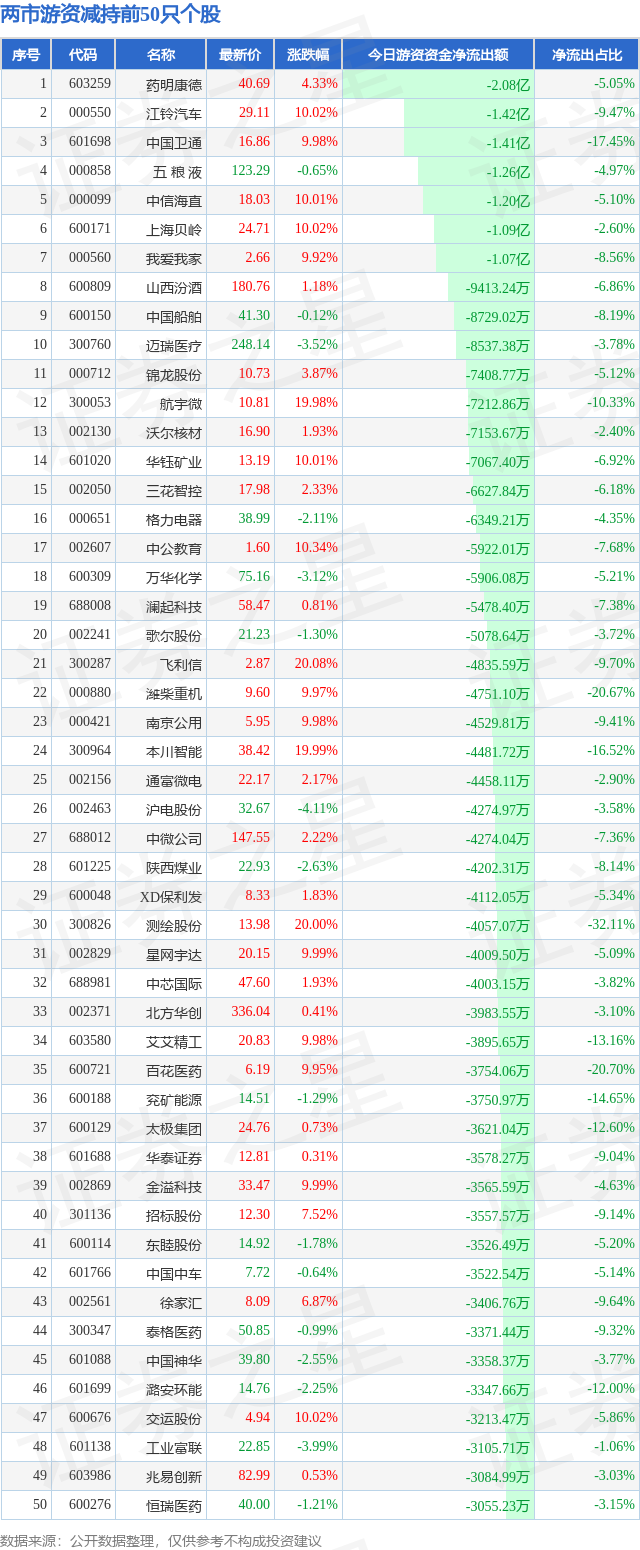Click the 最新价 column header

pyautogui.click(x=240, y=55)
